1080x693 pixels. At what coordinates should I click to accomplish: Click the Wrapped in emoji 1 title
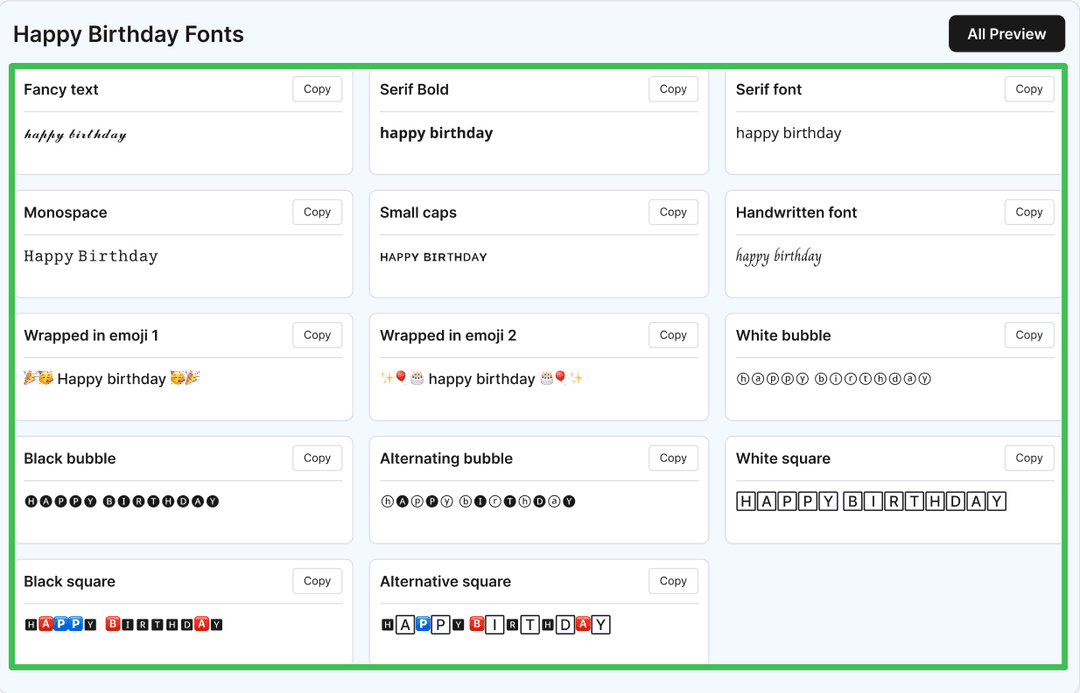pyautogui.click(x=91, y=335)
